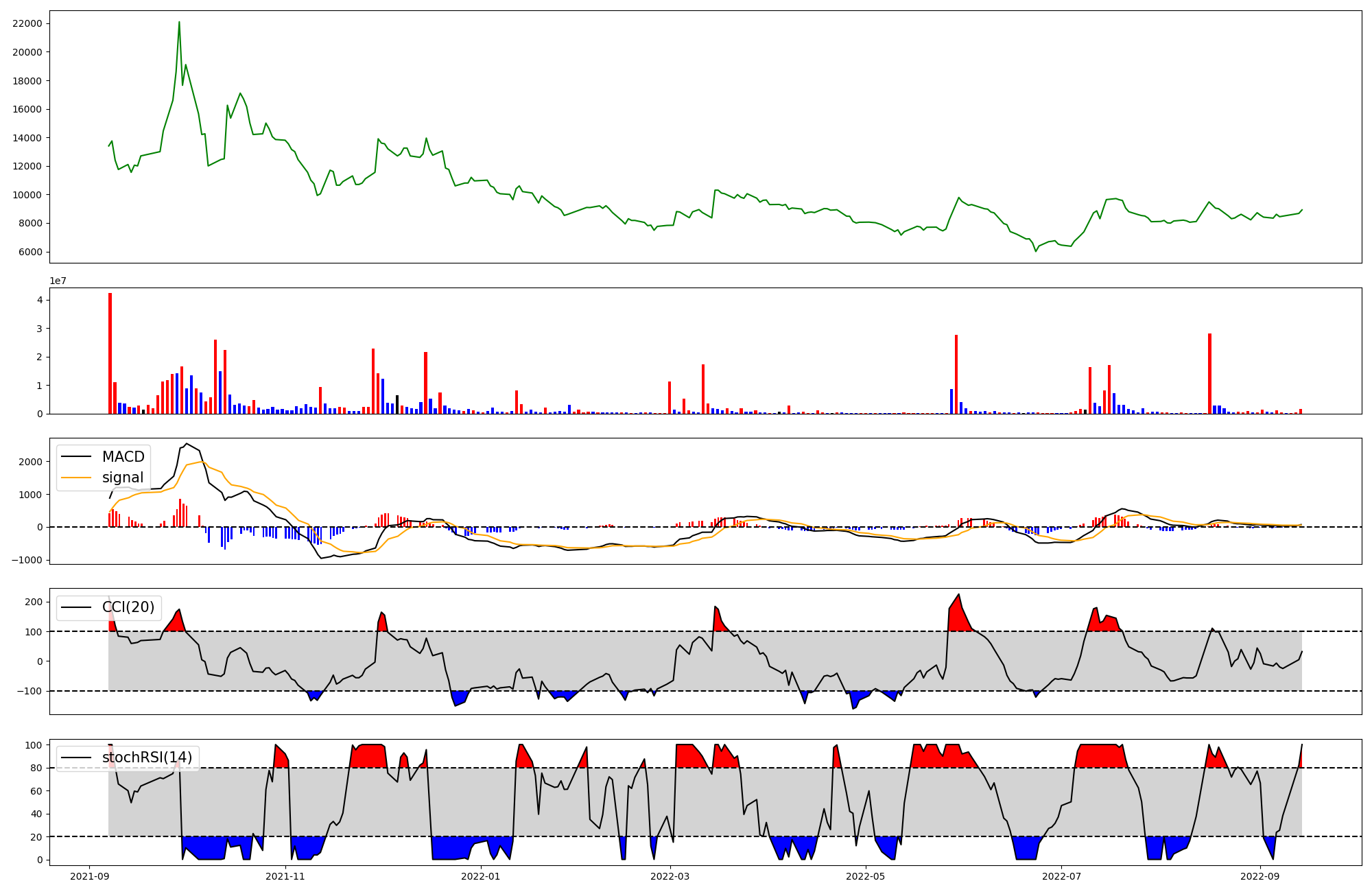
Task: Click the MACD legend label
Action: (123, 457)
